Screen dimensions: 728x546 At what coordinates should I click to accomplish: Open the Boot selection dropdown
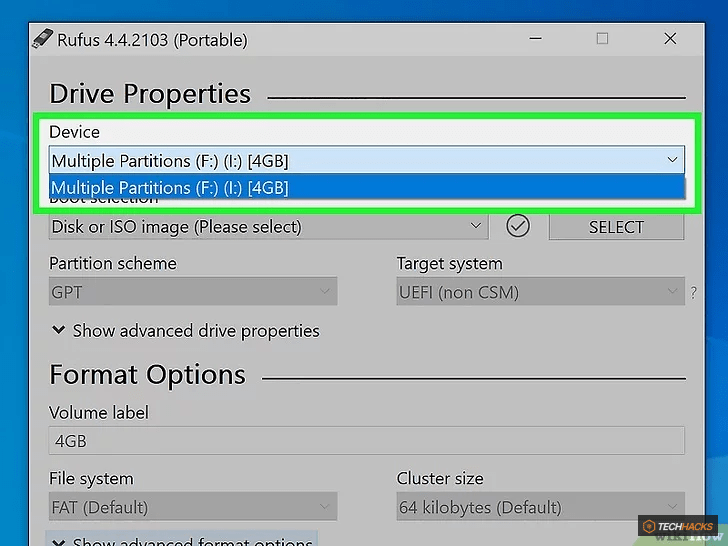pos(268,227)
